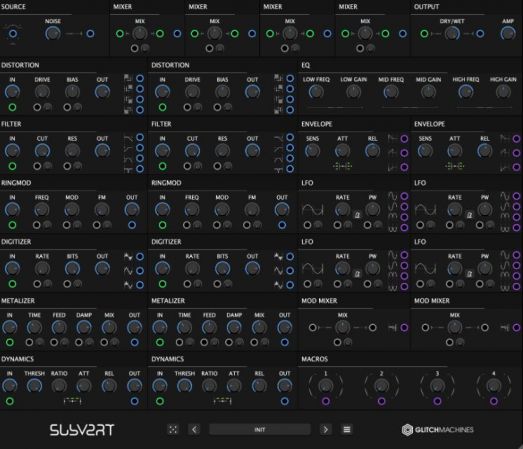
Task: Click CUT modulation input jack on left FILTER
Action: (x=37, y=166)
